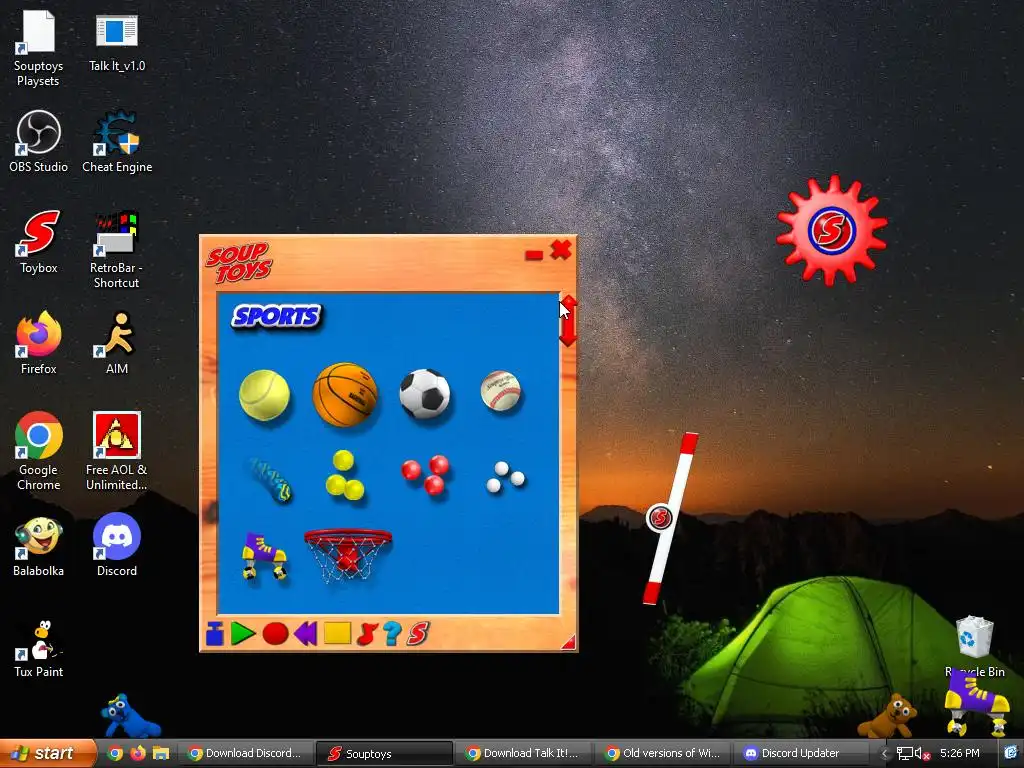The width and height of the screenshot is (1024, 768).
Task: Launch Firefox from the desktop
Action: point(39,343)
